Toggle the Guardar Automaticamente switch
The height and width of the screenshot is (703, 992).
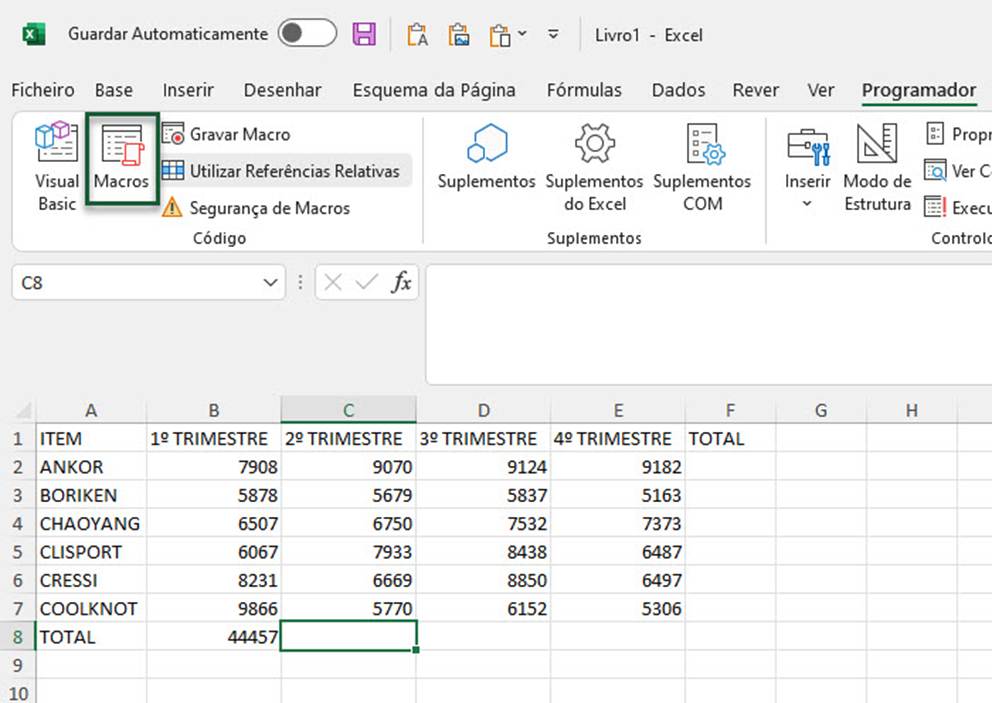pyautogui.click(x=307, y=33)
